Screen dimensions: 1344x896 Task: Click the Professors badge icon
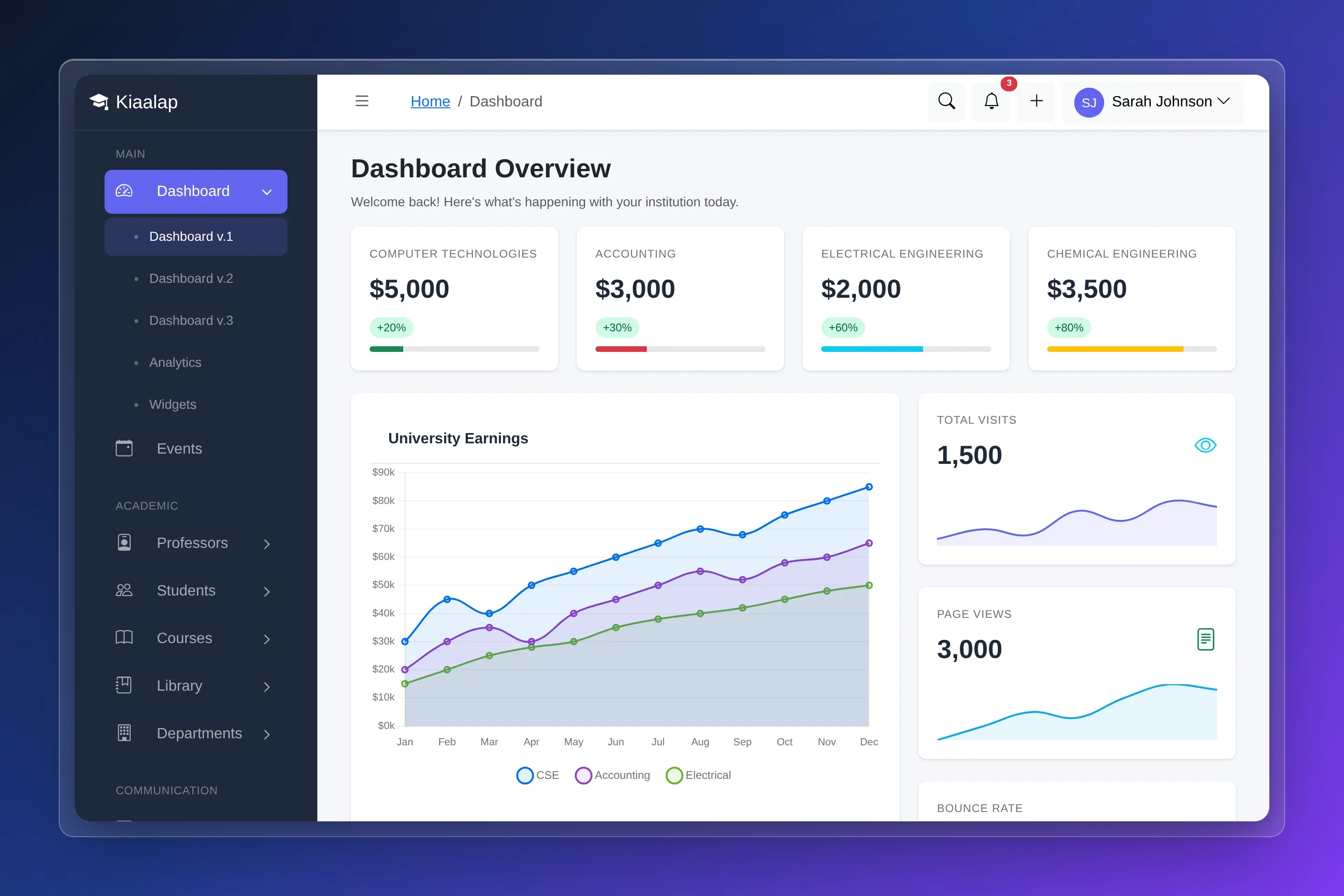pos(124,542)
